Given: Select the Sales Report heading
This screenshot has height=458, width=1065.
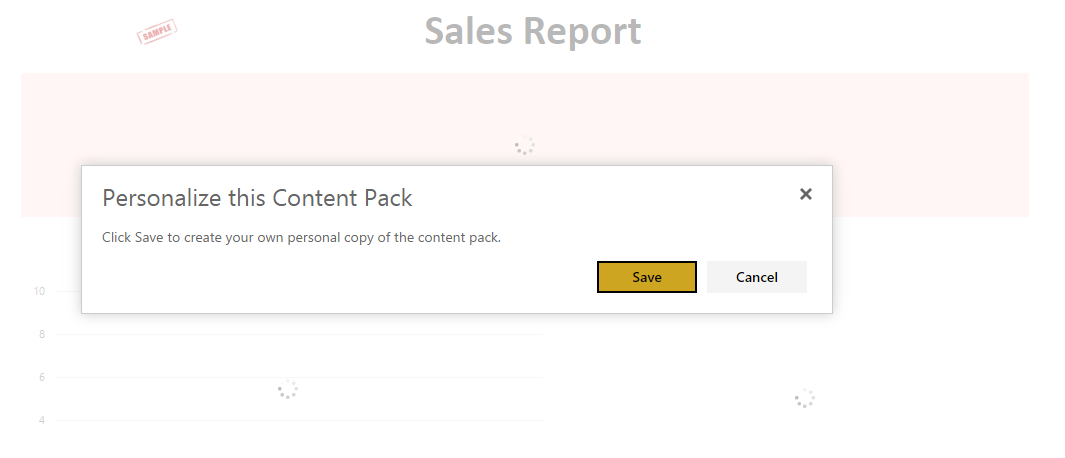Looking at the screenshot, I should [532, 31].
